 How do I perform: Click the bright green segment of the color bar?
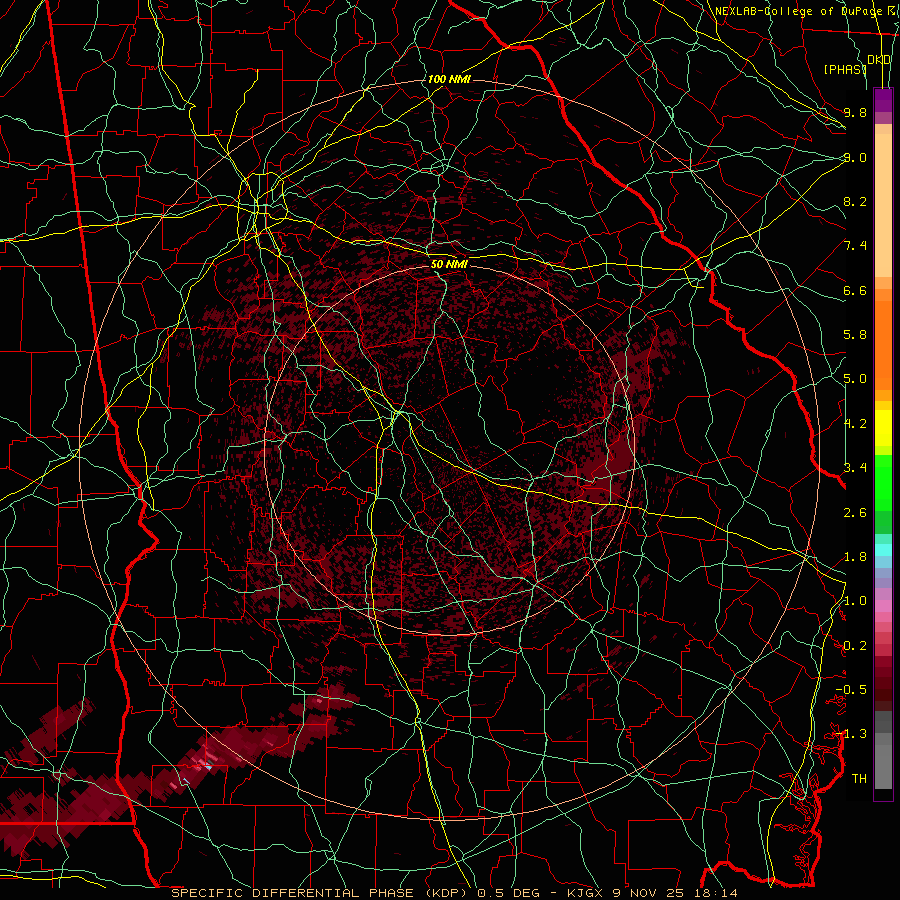[x=883, y=482]
